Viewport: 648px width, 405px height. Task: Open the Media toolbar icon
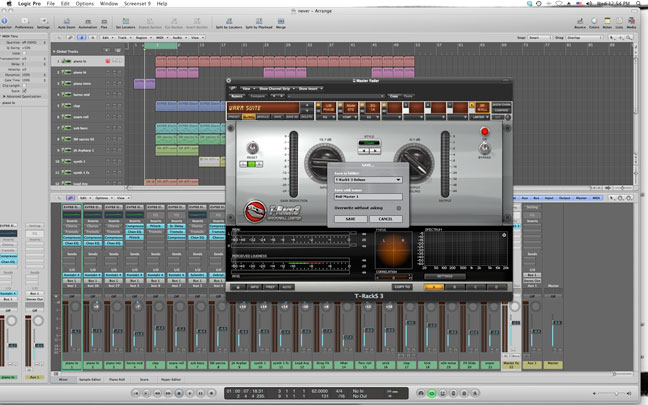631,22
